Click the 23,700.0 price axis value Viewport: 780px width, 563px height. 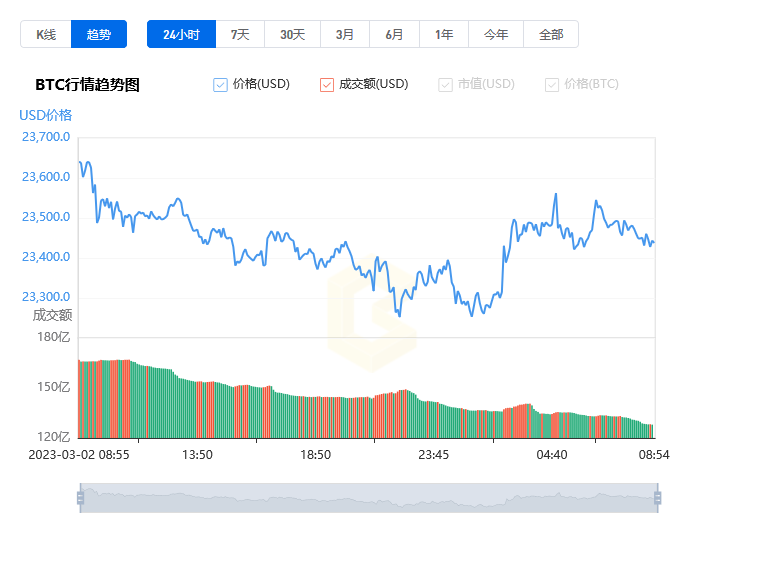tap(46, 137)
